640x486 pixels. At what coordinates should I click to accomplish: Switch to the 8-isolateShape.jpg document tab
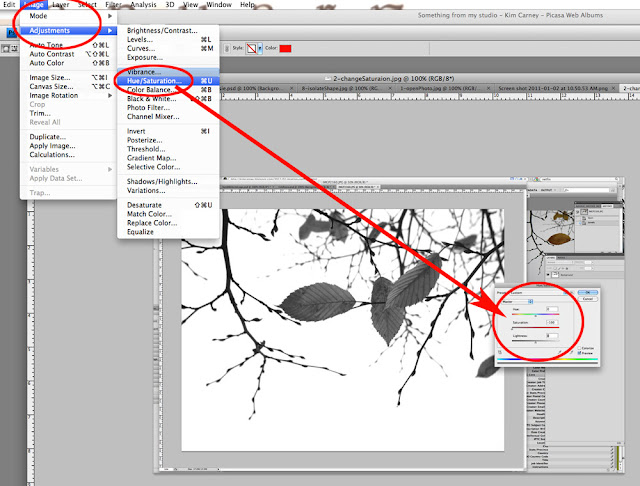[335, 88]
